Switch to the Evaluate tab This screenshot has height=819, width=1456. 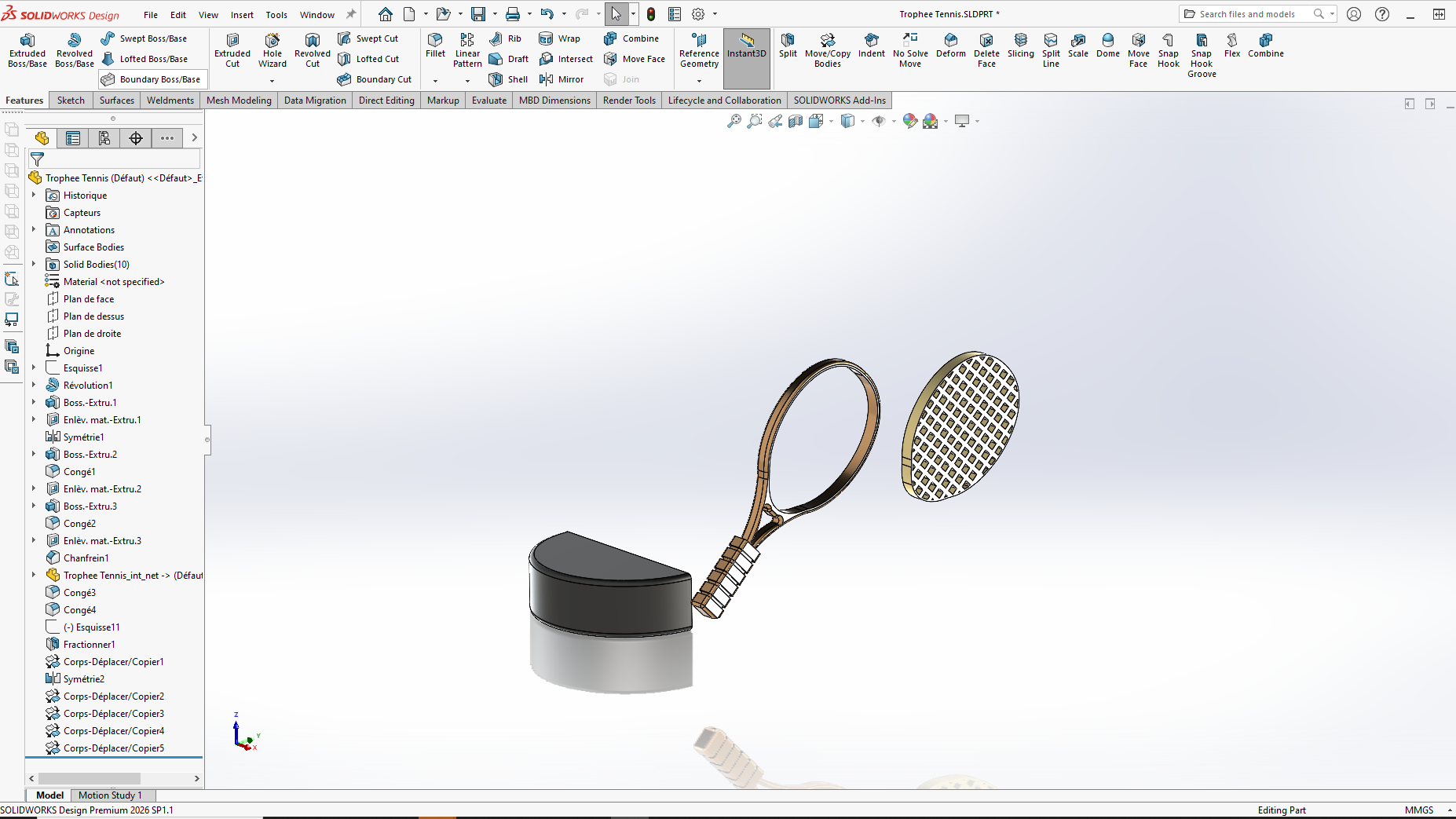tap(489, 101)
